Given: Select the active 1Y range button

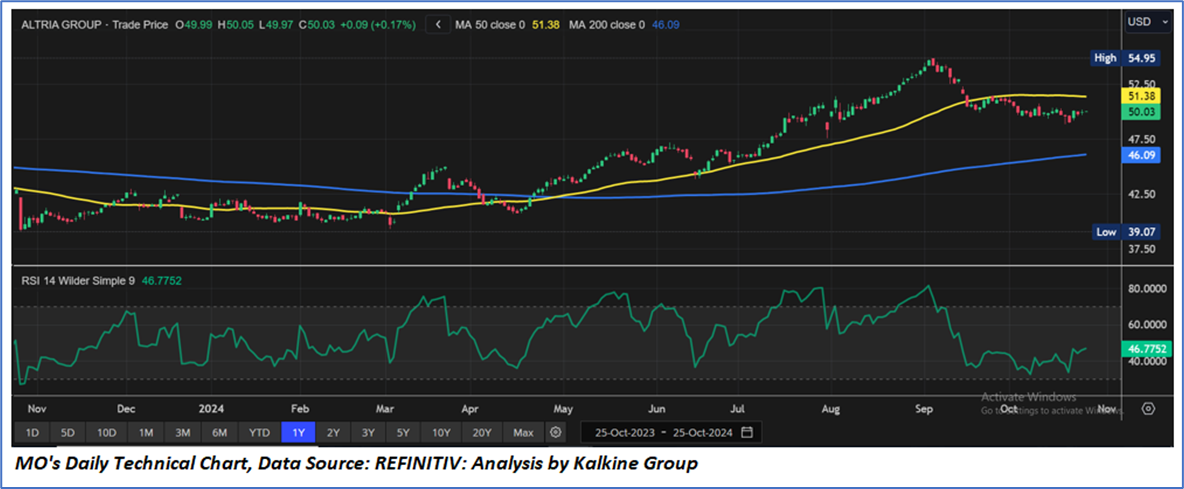Looking at the screenshot, I should [297, 433].
